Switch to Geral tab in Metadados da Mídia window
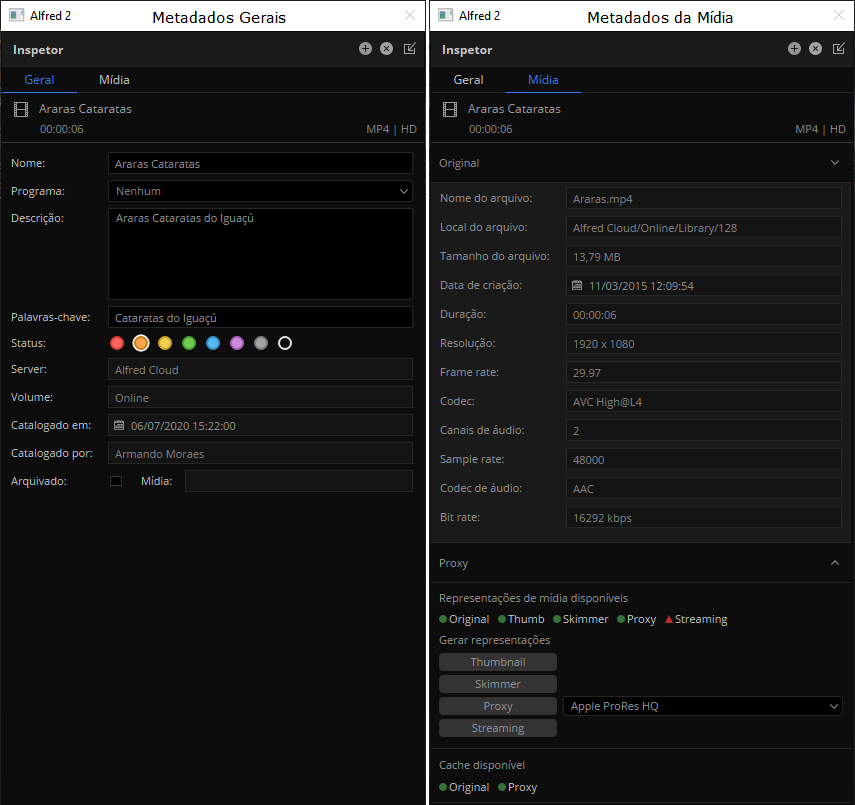This screenshot has width=855, height=805. point(468,80)
